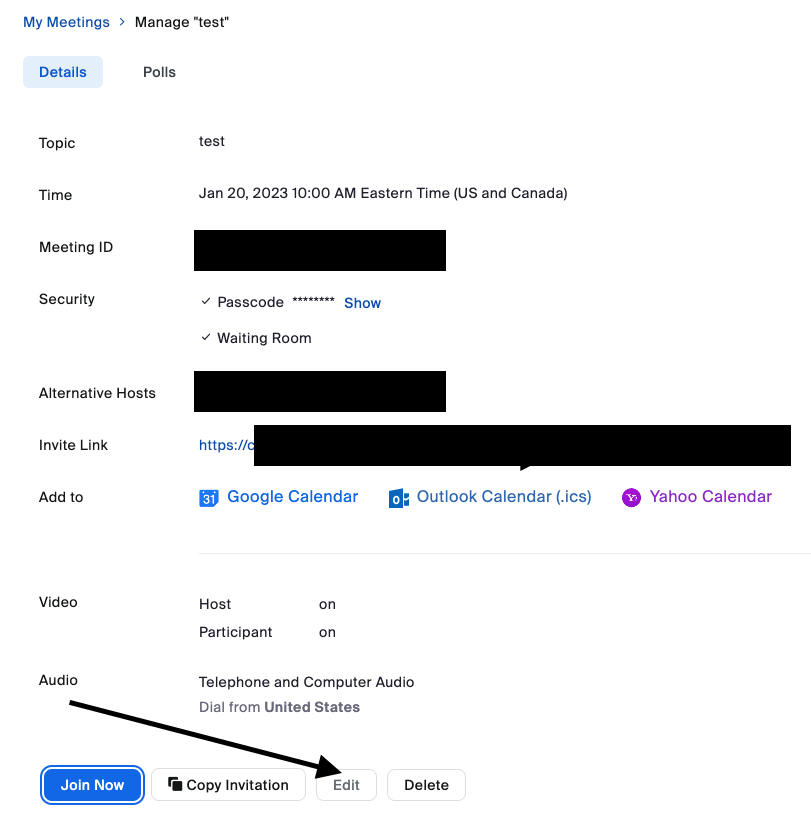Click the Google Calendar icon
The width and height of the screenshot is (811, 837).
tap(208, 496)
